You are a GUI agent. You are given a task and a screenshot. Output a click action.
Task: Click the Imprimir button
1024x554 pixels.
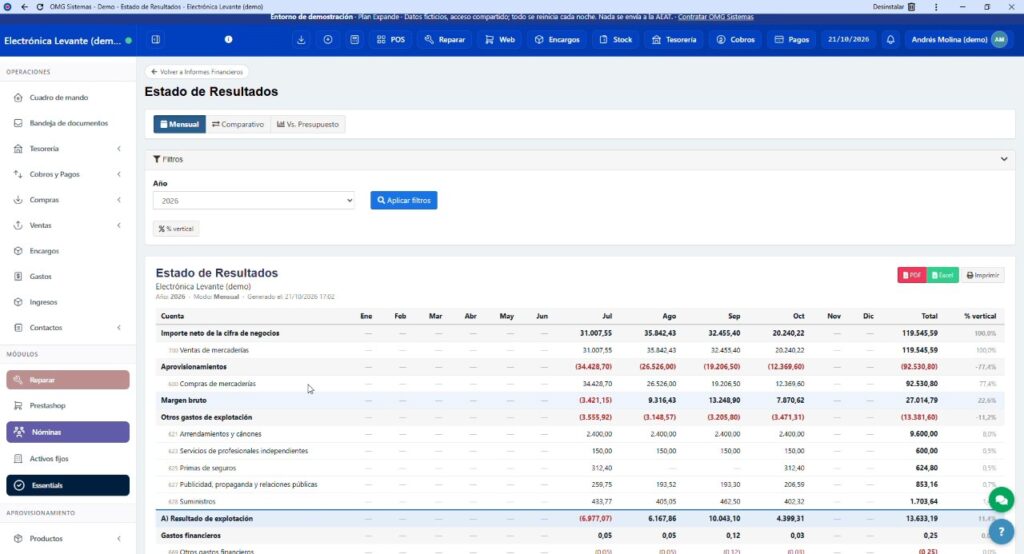click(982, 275)
